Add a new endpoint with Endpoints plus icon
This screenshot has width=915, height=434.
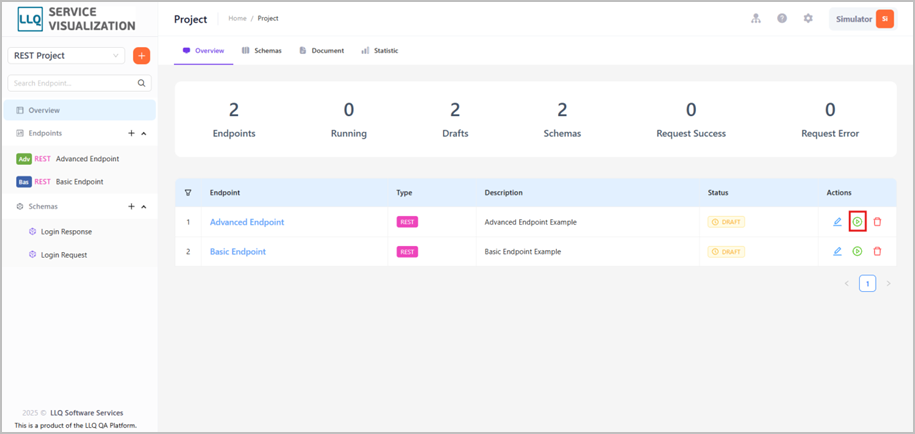pos(131,134)
